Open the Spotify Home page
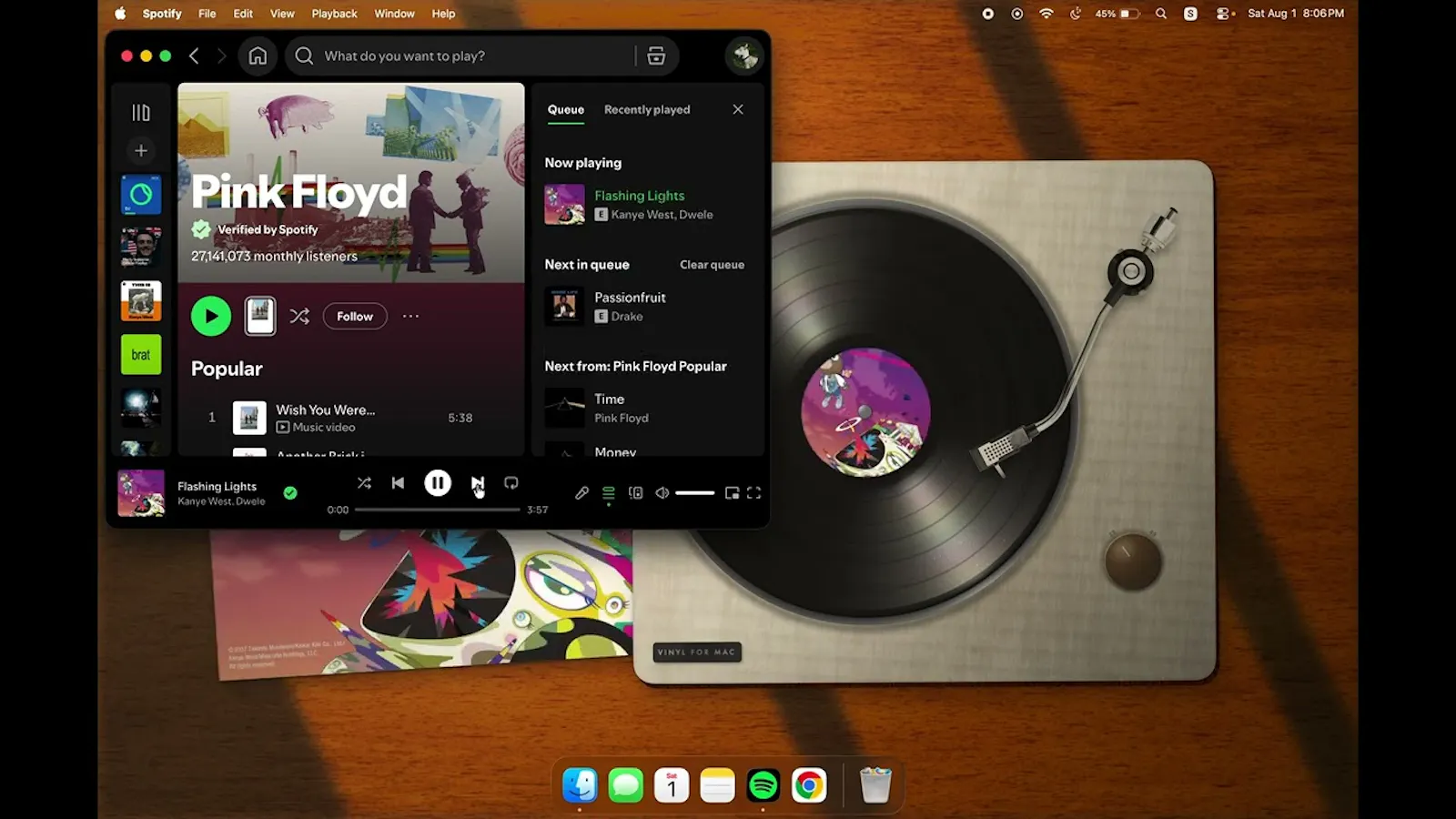The height and width of the screenshot is (819, 1456). point(258,56)
